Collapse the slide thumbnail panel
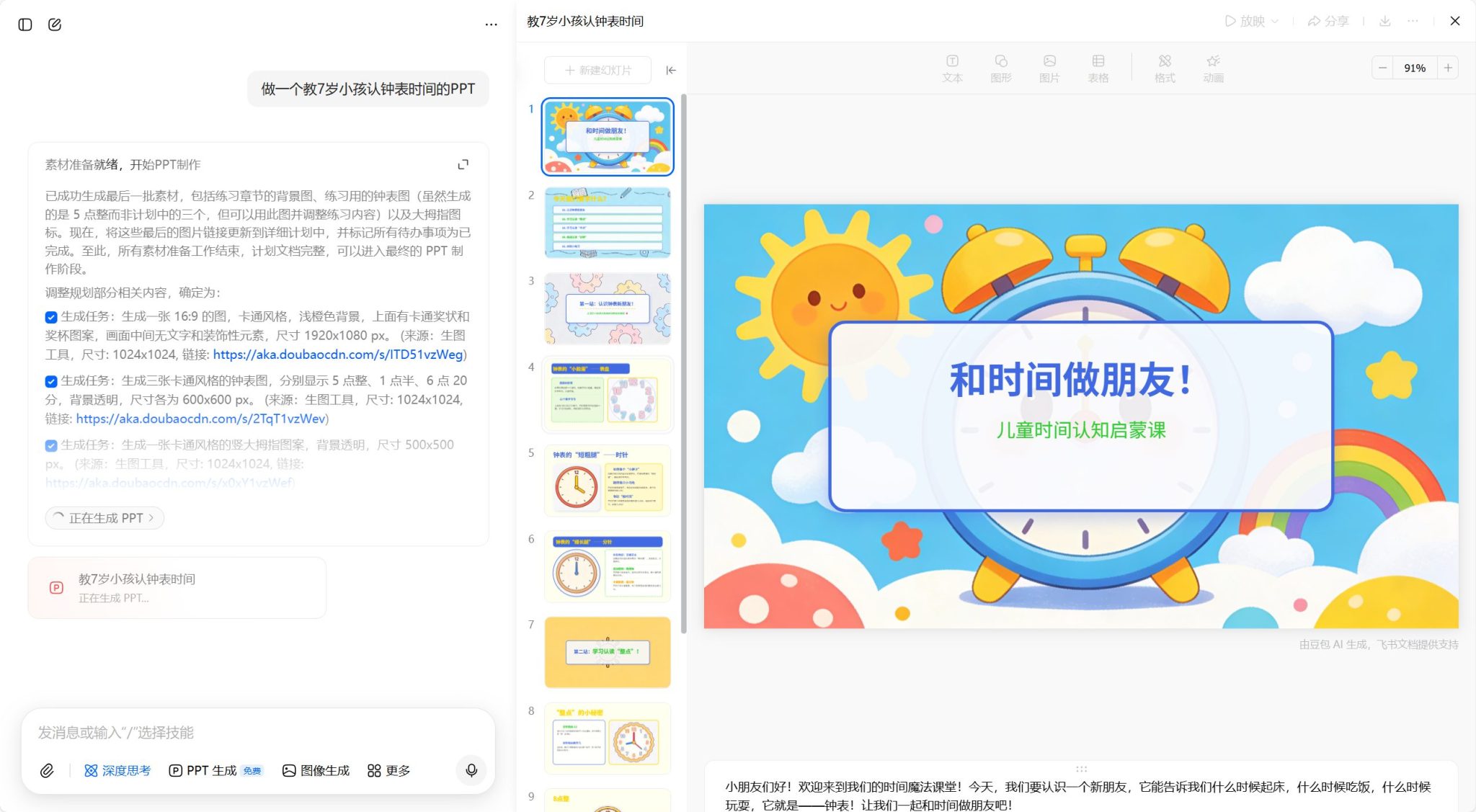1476x812 pixels. coord(671,70)
